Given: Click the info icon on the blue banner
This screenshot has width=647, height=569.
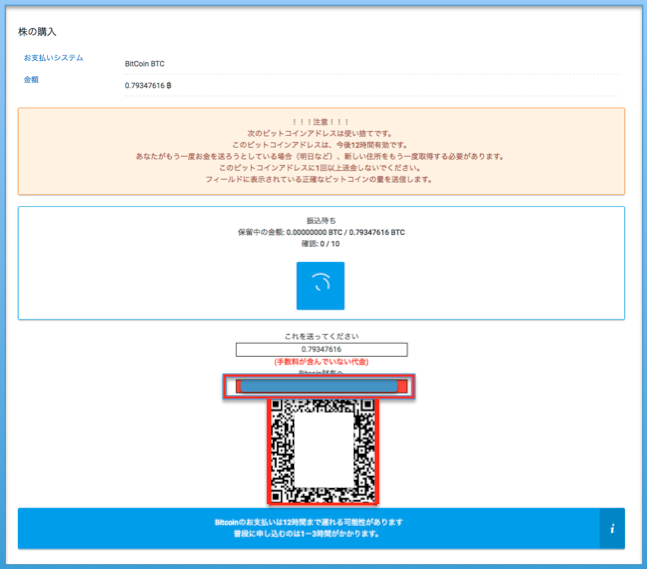Looking at the screenshot, I should 612,528.
